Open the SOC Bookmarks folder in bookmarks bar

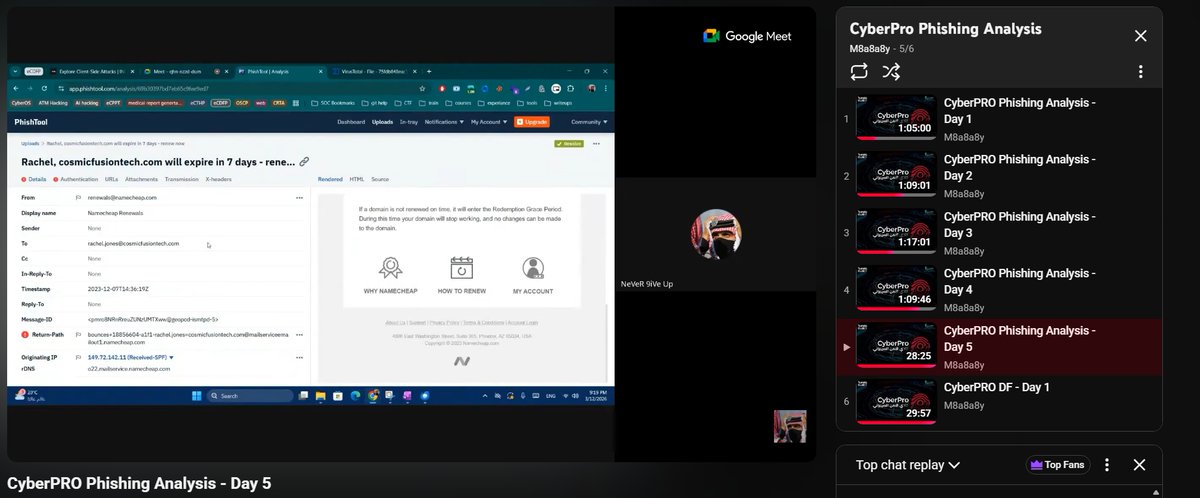point(331,102)
